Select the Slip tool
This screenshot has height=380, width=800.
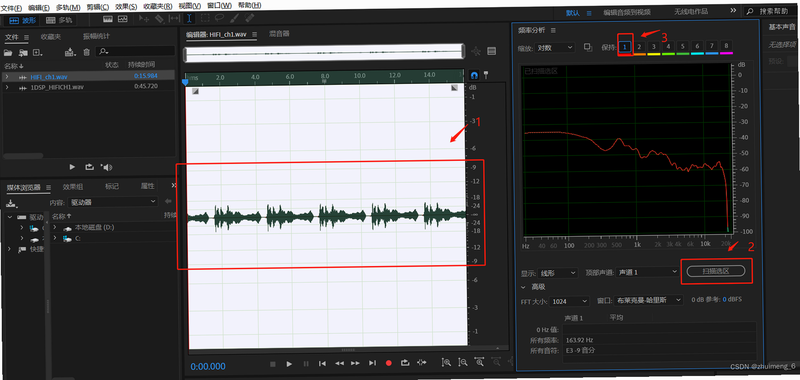point(174,19)
